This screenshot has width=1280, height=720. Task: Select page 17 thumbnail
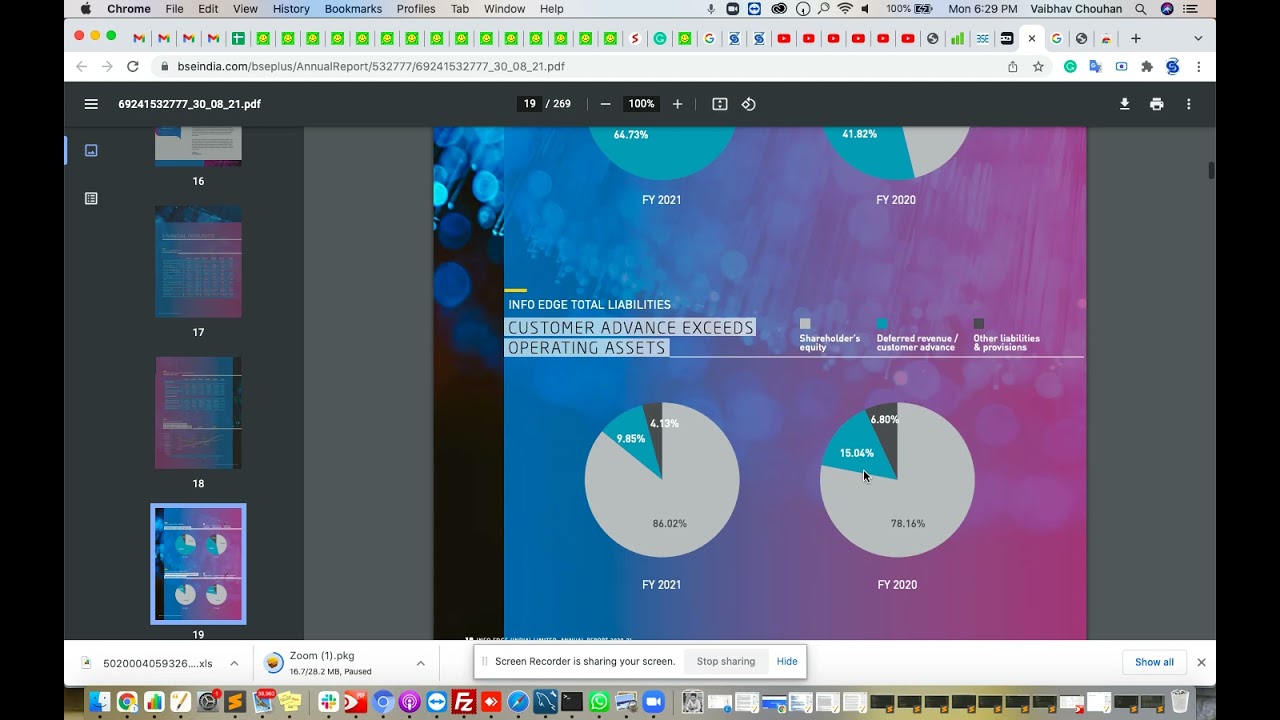coord(198,262)
